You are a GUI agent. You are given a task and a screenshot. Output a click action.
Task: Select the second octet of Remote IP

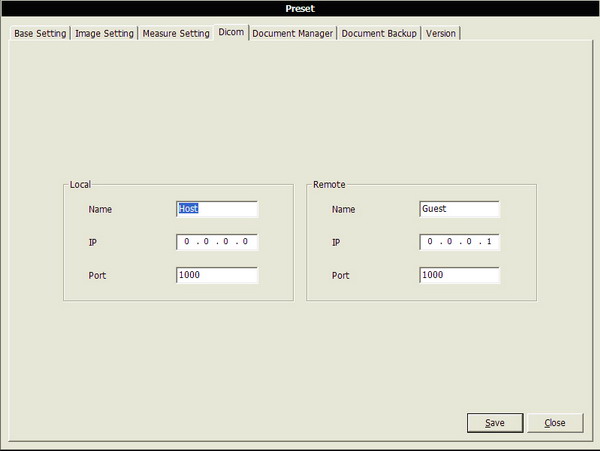tap(450, 242)
